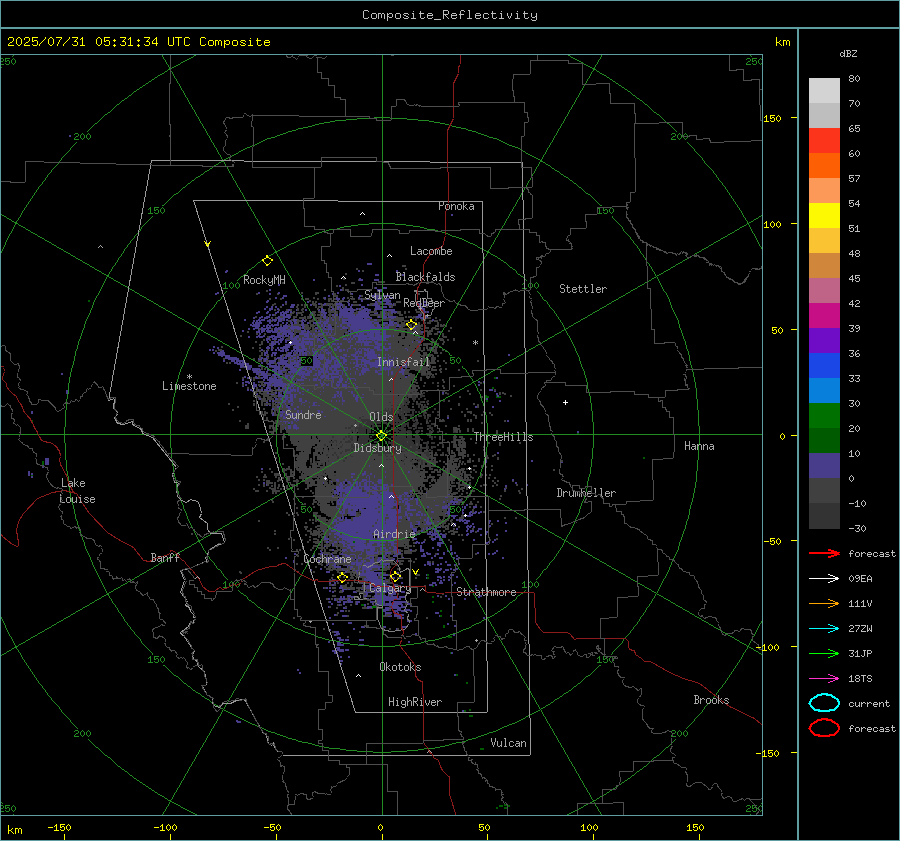
Task: Click the Airdrie city label
Action: tap(394, 534)
